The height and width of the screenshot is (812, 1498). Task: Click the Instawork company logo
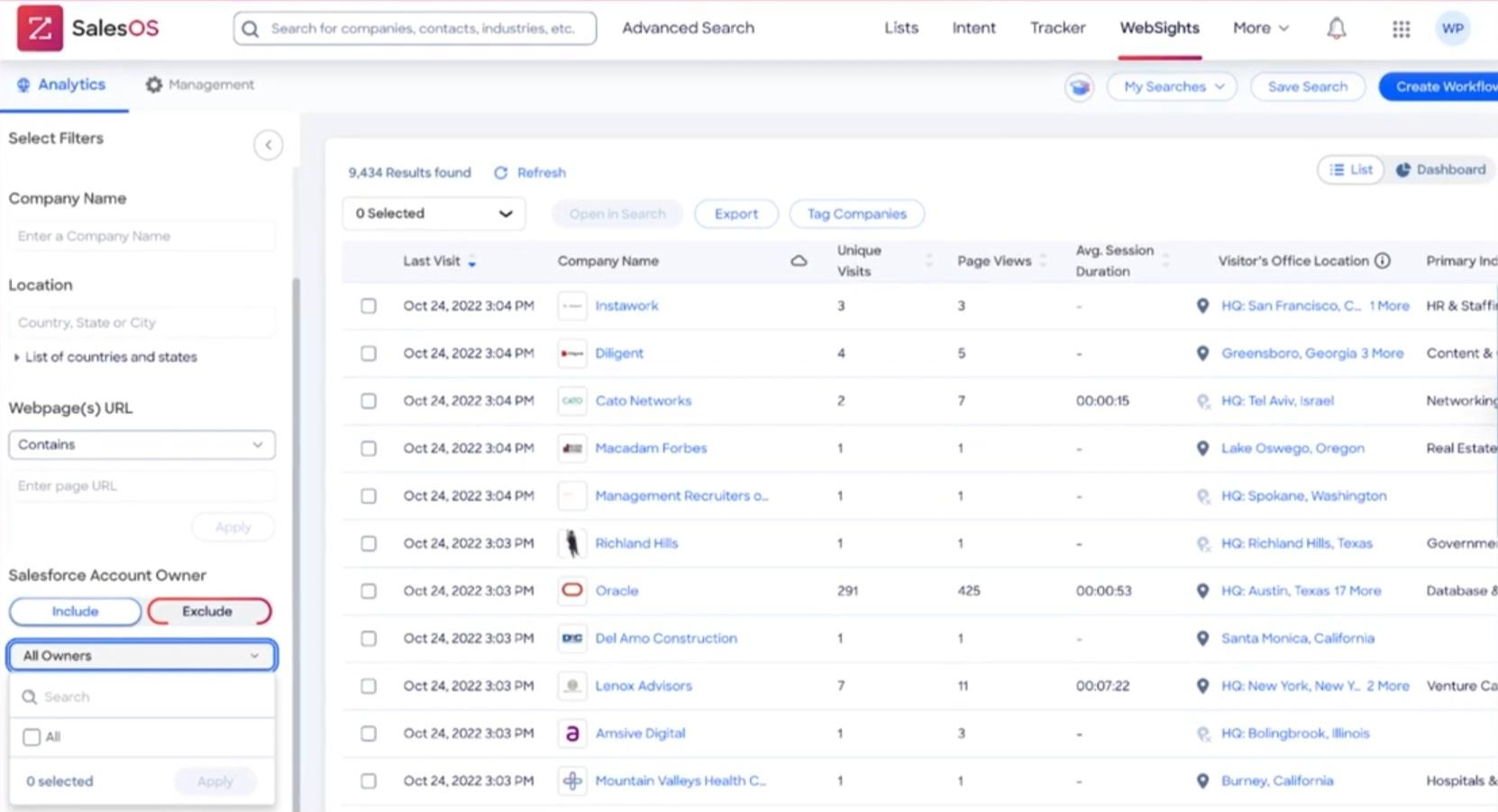tap(572, 306)
